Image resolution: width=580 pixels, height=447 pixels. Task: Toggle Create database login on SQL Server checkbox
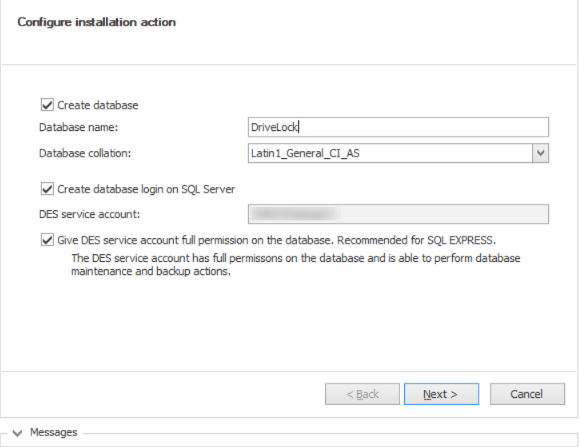(x=47, y=189)
